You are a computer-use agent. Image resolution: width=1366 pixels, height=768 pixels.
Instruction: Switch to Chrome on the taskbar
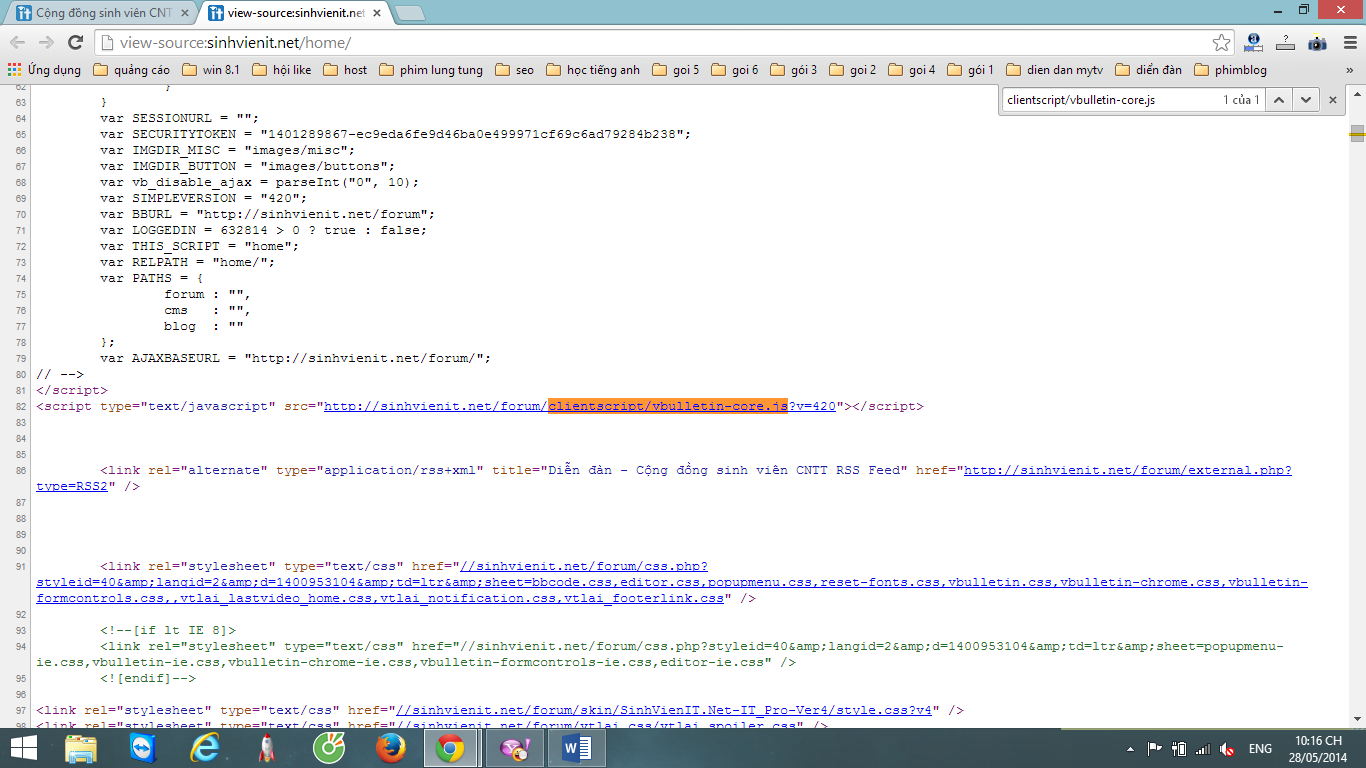tap(450, 748)
